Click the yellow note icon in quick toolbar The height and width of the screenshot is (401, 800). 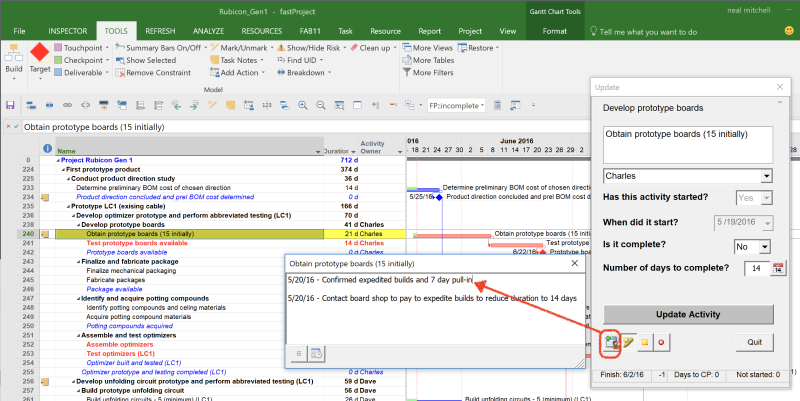(231, 106)
